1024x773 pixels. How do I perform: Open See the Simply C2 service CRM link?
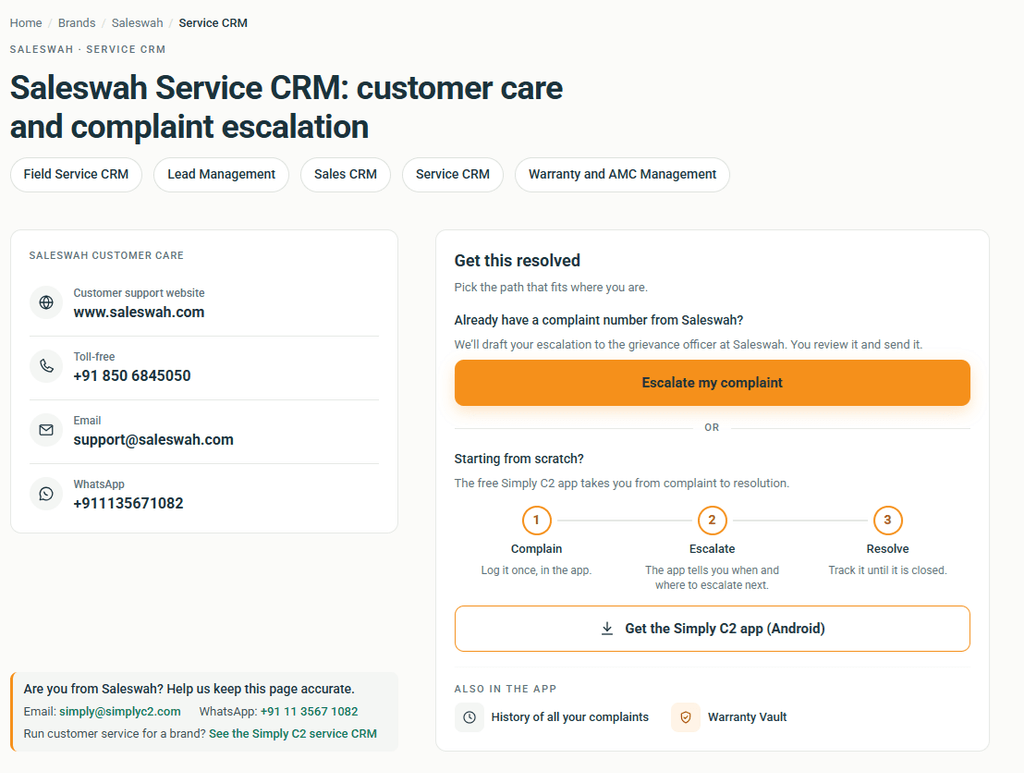coord(293,734)
